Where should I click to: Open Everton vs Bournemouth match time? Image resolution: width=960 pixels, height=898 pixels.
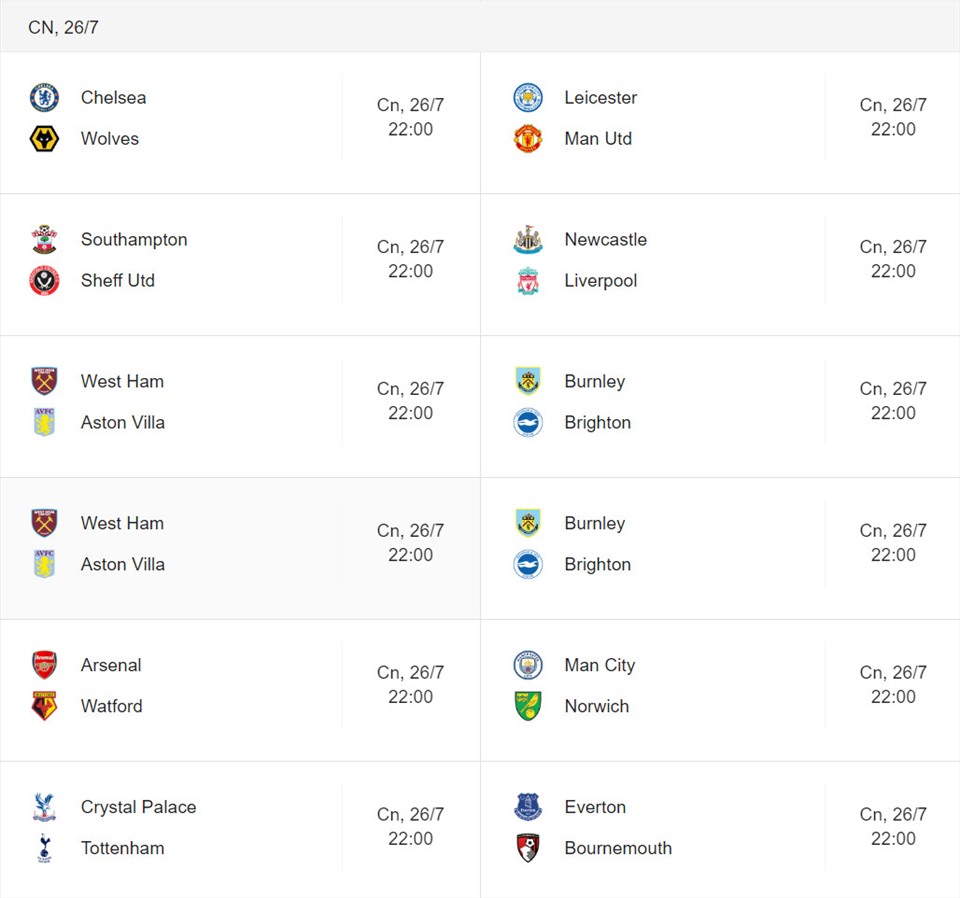click(893, 826)
